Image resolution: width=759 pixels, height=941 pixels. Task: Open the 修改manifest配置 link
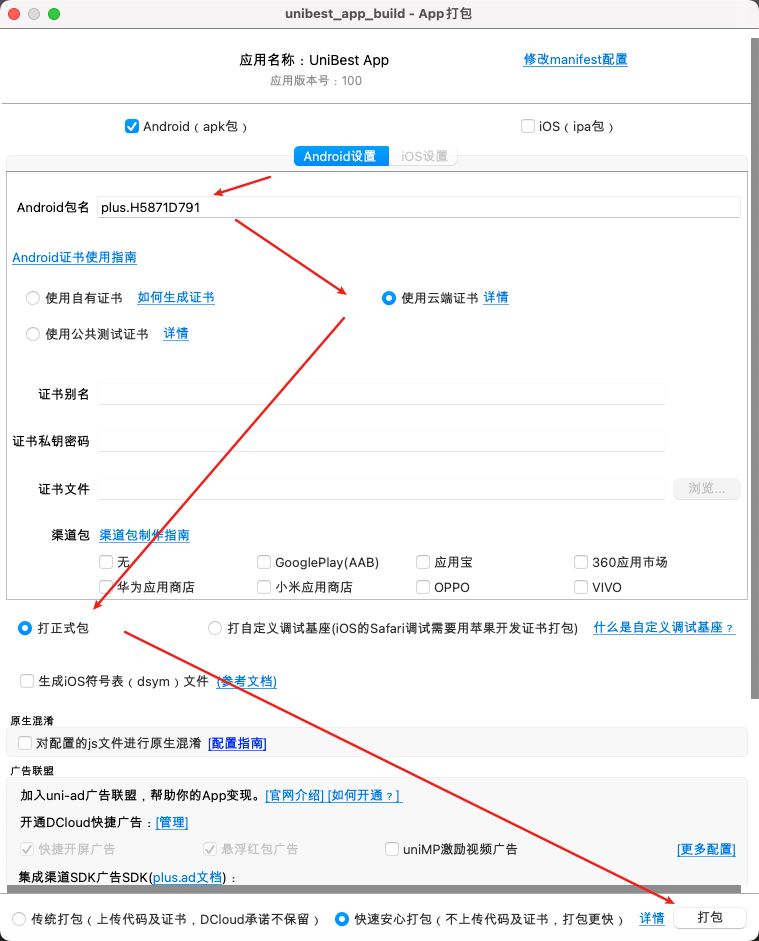tap(575, 59)
